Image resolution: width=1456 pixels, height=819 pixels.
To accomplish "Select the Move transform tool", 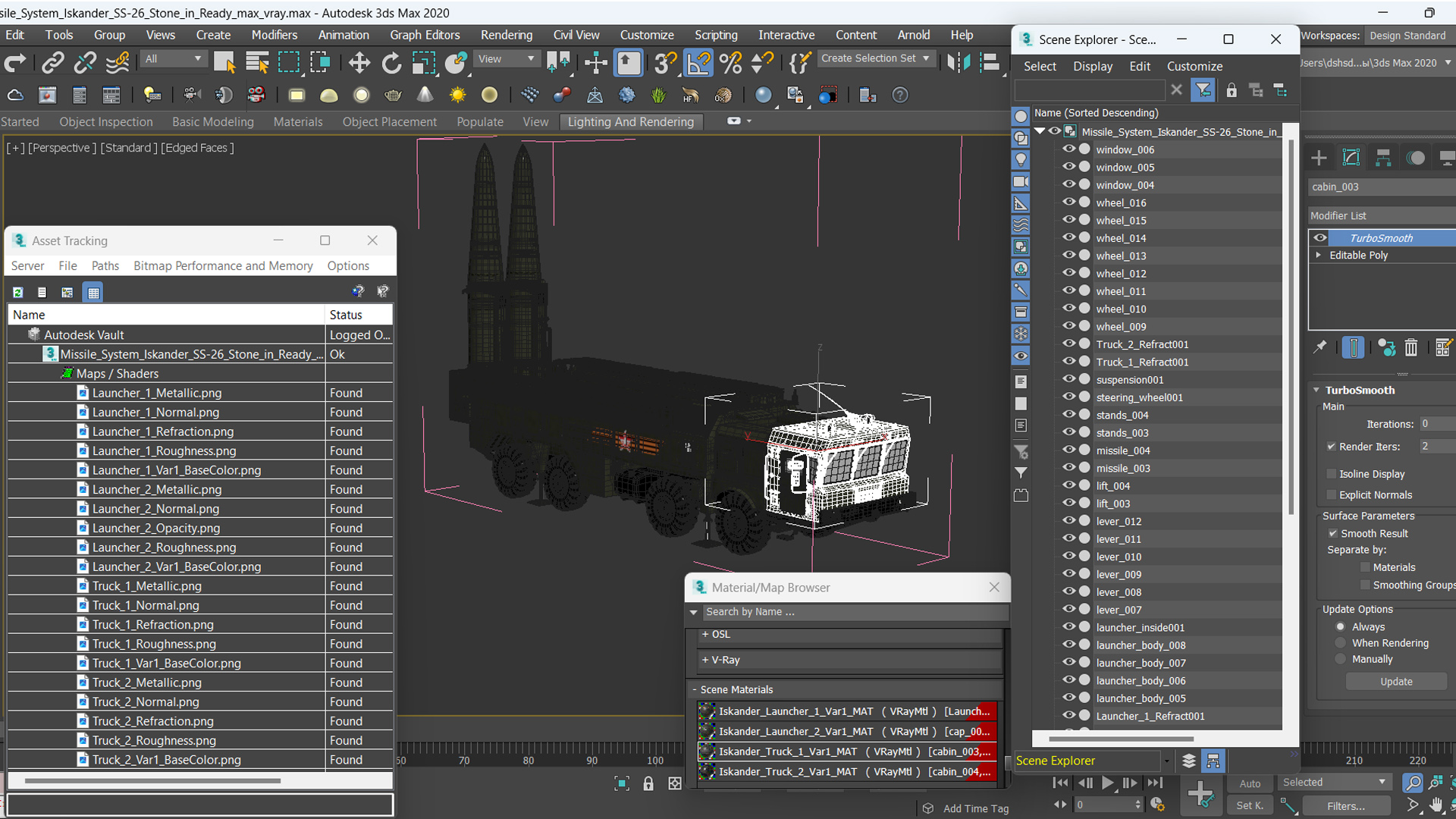I will [359, 63].
